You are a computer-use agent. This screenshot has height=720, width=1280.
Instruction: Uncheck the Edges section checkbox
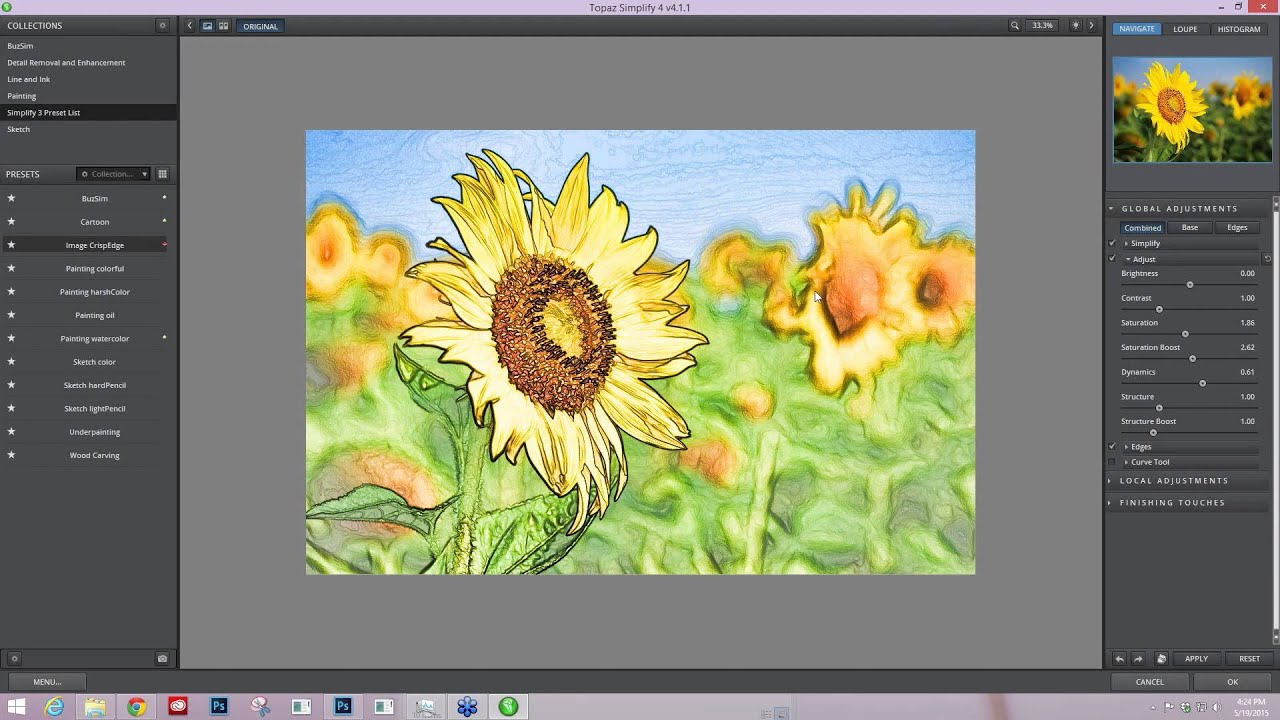[1112, 447]
